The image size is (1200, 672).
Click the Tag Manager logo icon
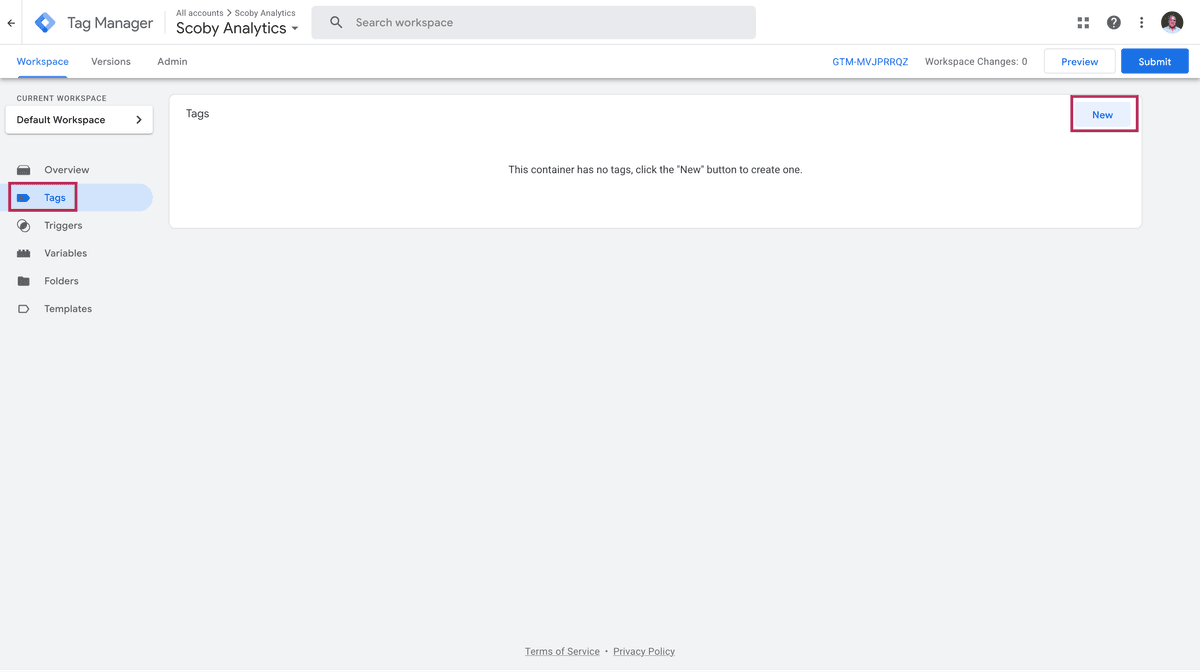pyautogui.click(x=46, y=22)
